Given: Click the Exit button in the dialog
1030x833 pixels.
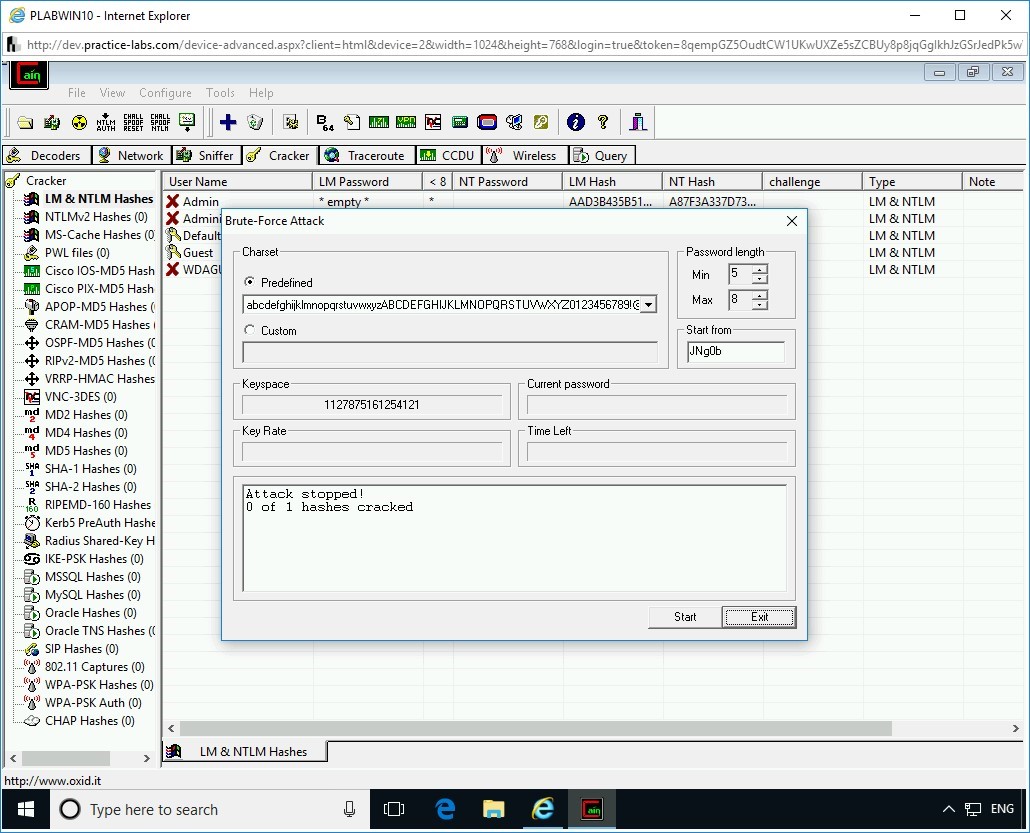Looking at the screenshot, I should click(759, 617).
